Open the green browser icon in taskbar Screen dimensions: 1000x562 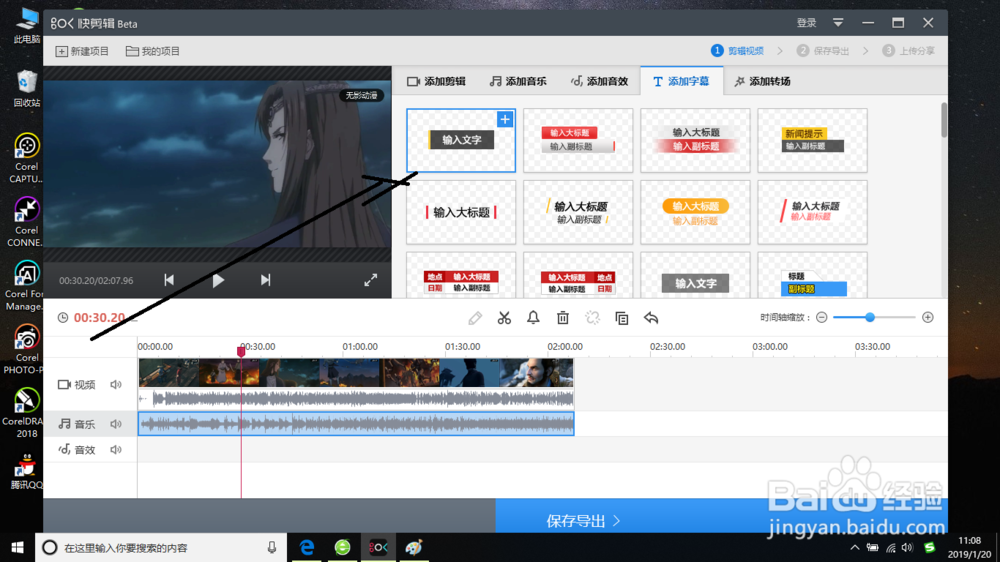point(342,547)
